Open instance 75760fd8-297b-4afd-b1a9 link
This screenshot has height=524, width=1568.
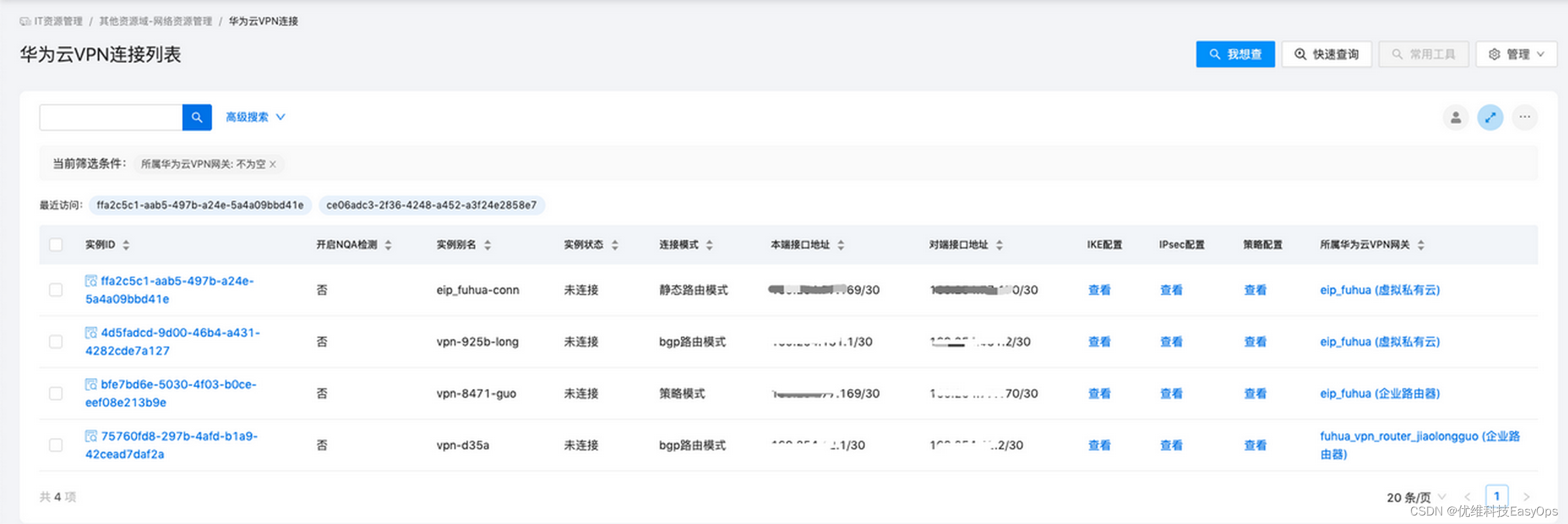172,445
